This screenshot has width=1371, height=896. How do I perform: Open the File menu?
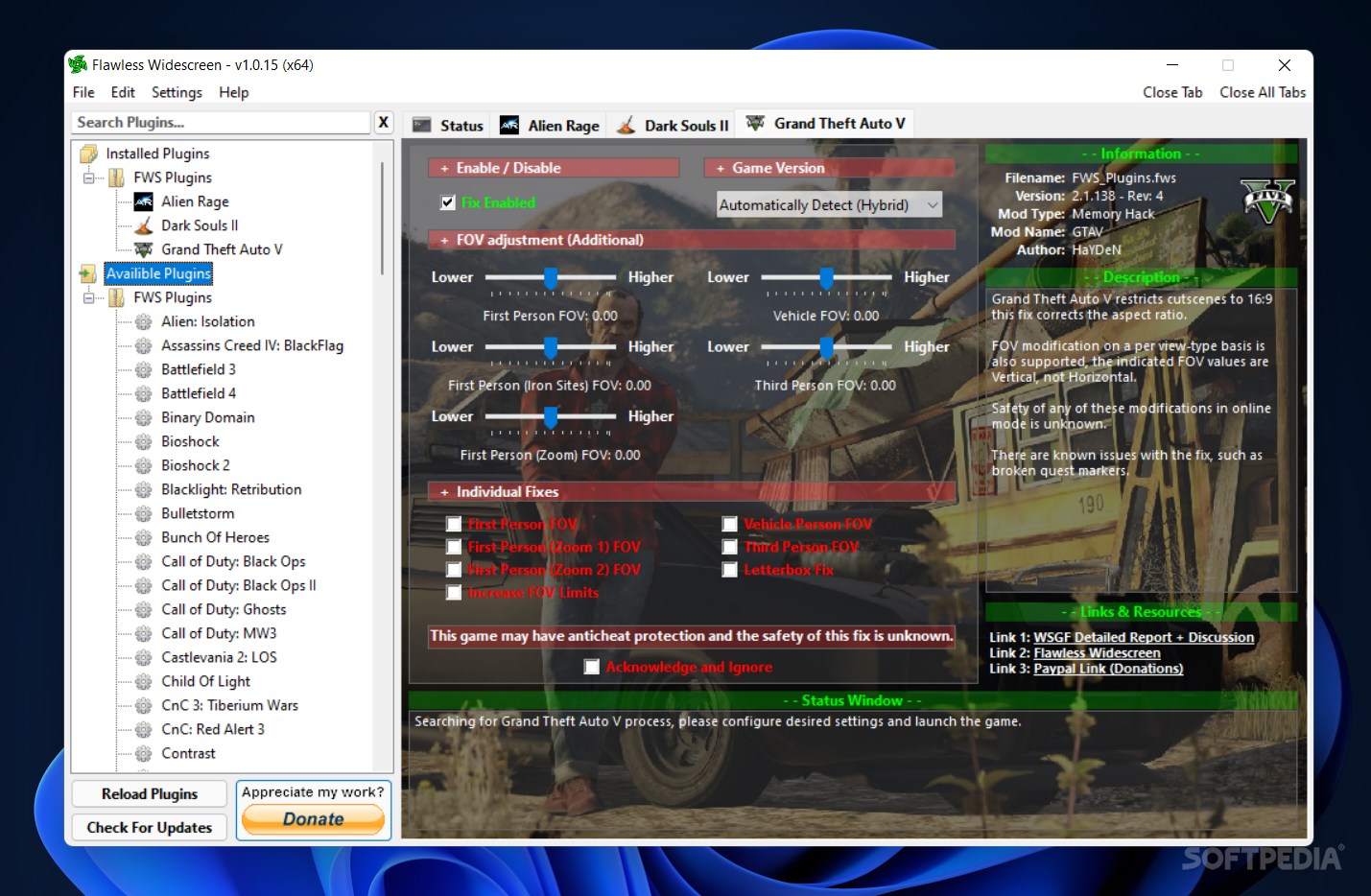(x=83, y=92)
